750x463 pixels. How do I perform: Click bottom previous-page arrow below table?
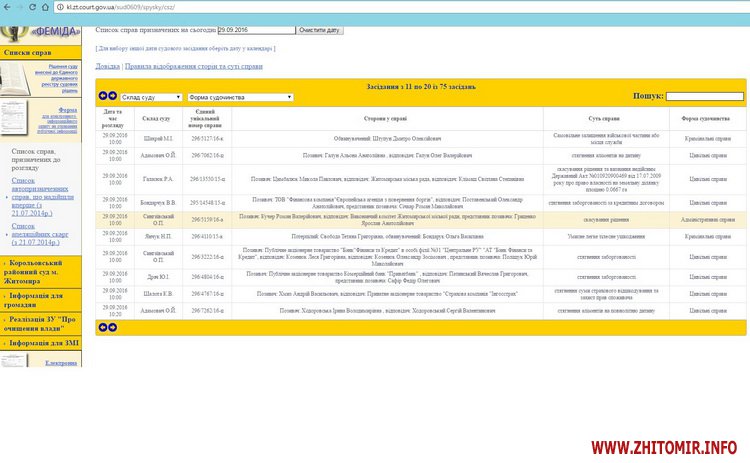coord(101,327)
